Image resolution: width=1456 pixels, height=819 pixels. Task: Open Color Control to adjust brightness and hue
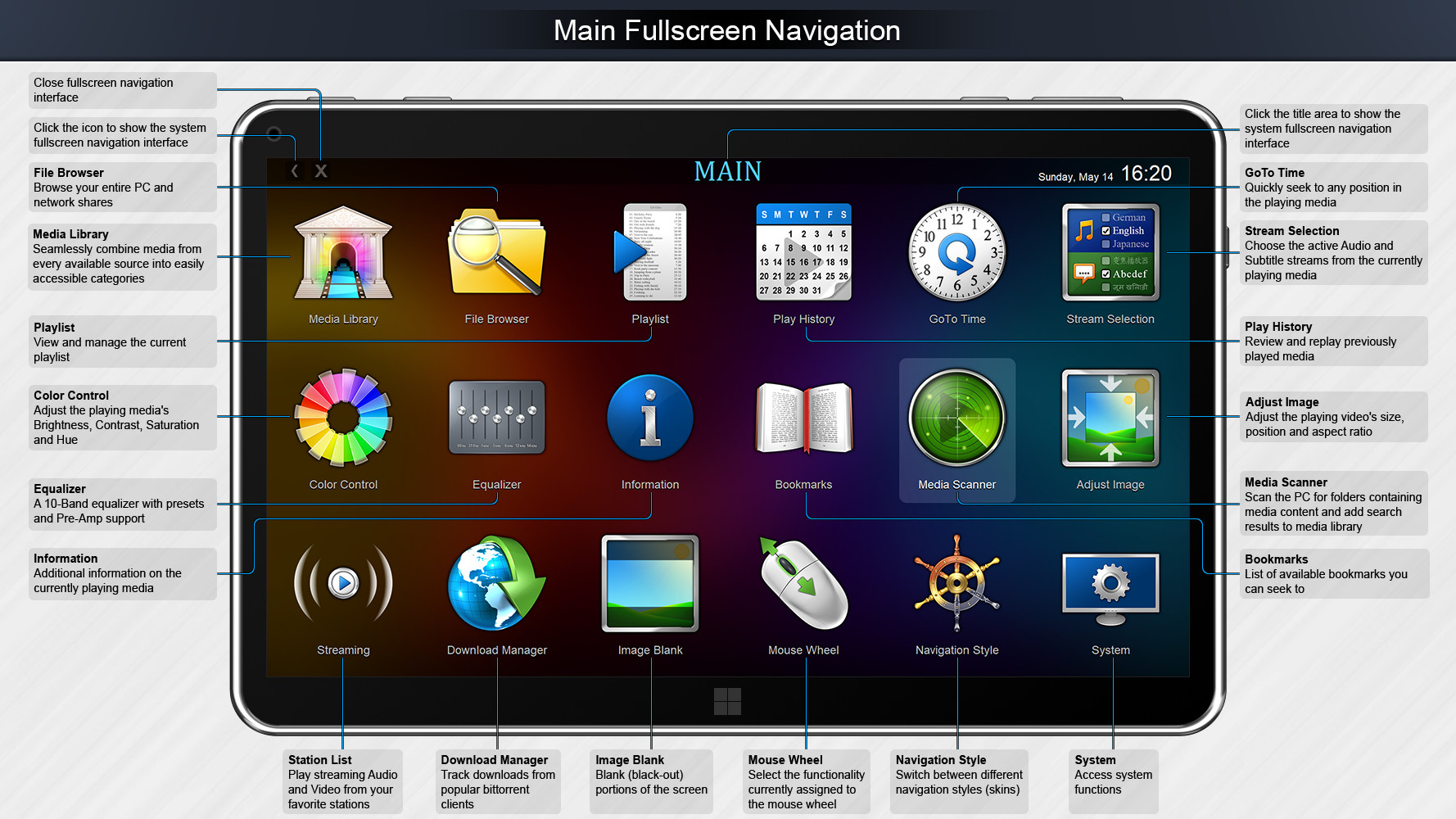[343, 419]
